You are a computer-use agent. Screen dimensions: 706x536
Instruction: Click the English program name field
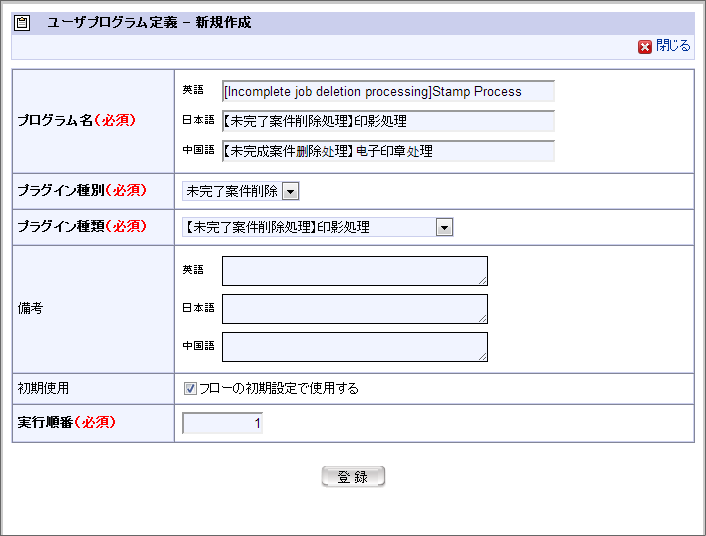[x=388, y=91]
